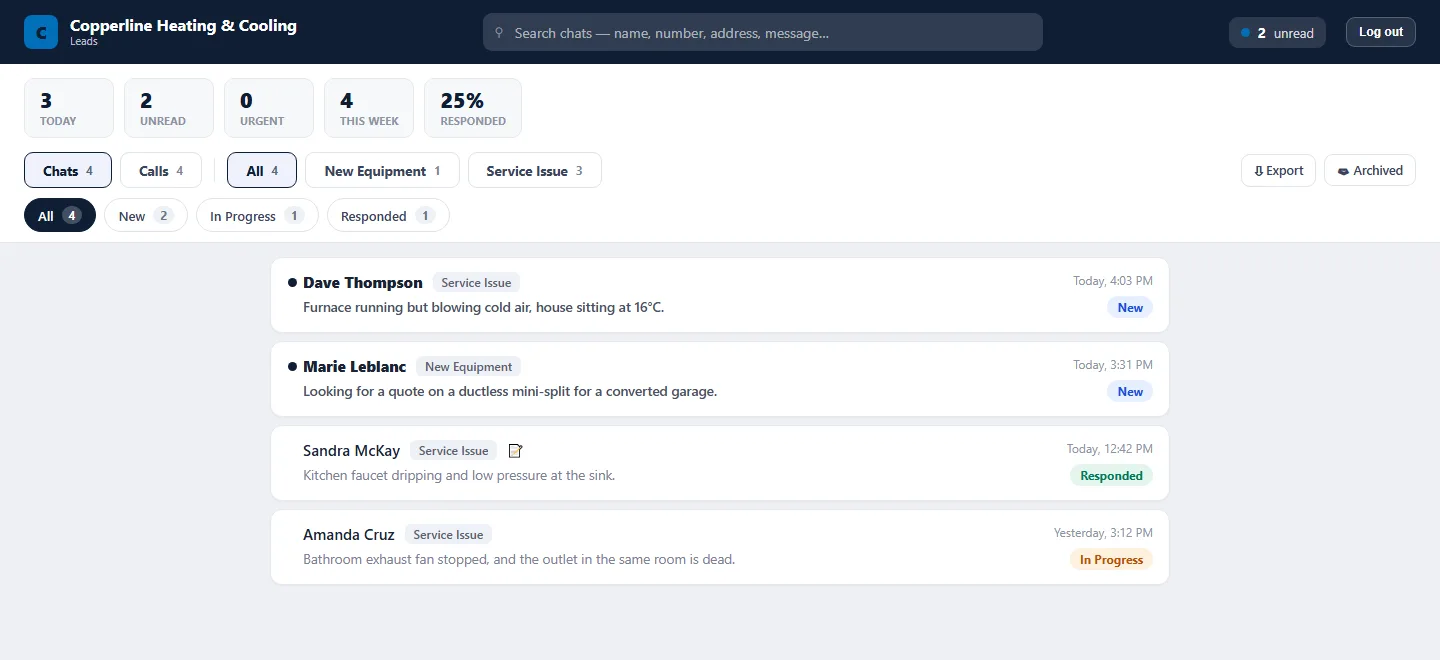Click the search magnifier icon
The image size is (1440, 660).
point(499,33)
